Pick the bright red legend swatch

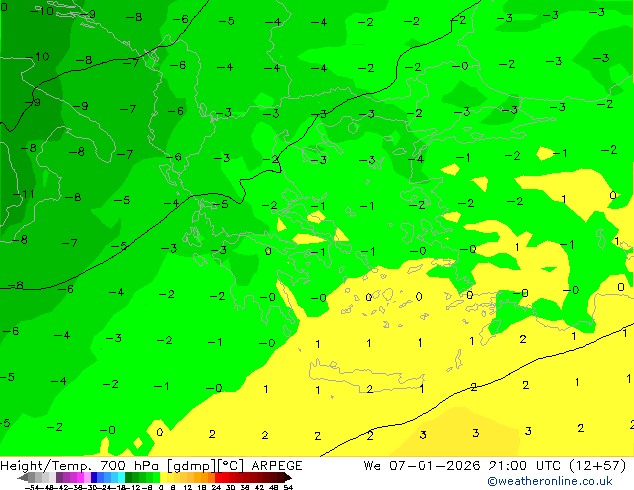click(218, 477)
